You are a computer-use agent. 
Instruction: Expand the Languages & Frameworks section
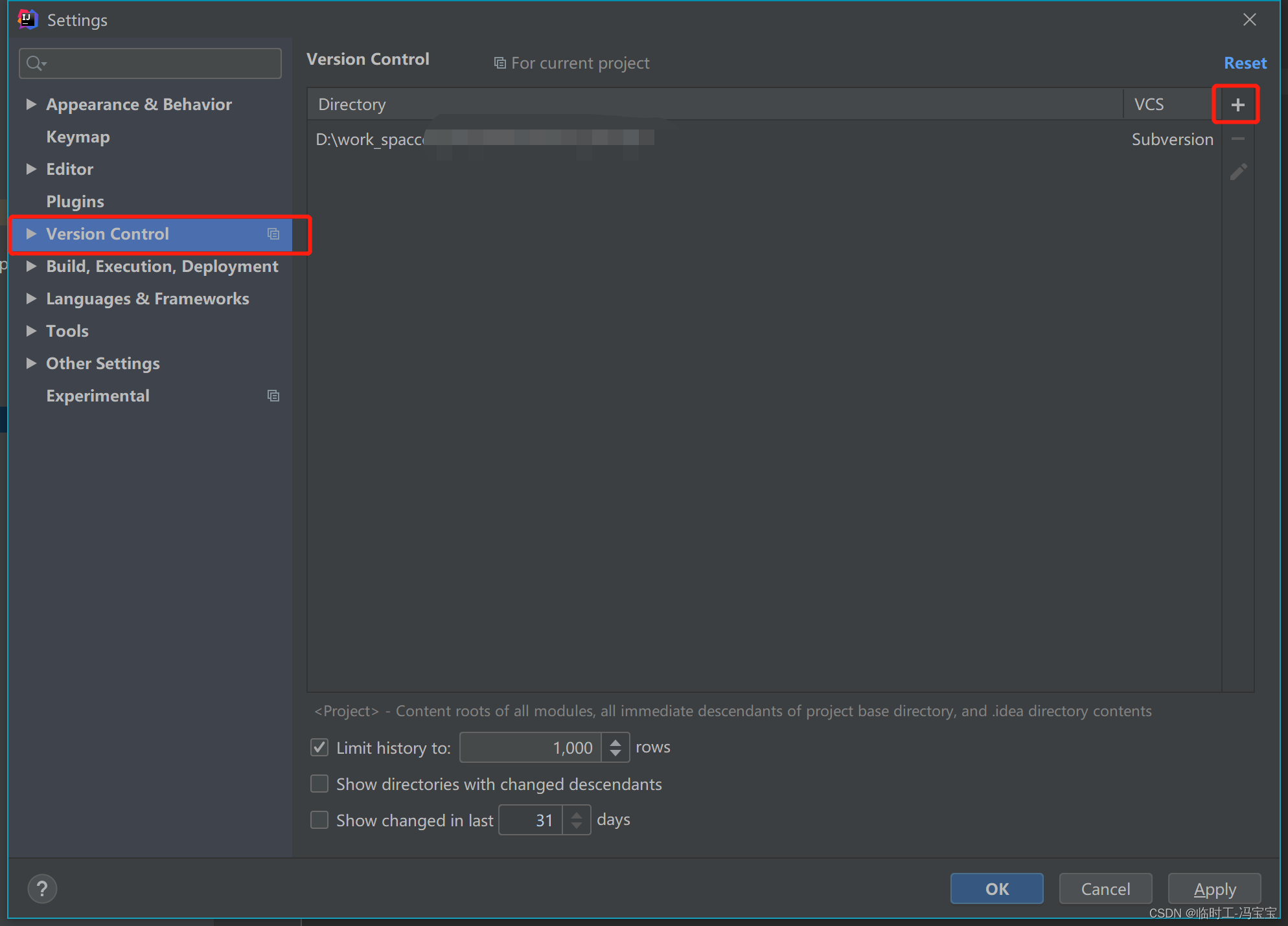click(x=31, y=299)
